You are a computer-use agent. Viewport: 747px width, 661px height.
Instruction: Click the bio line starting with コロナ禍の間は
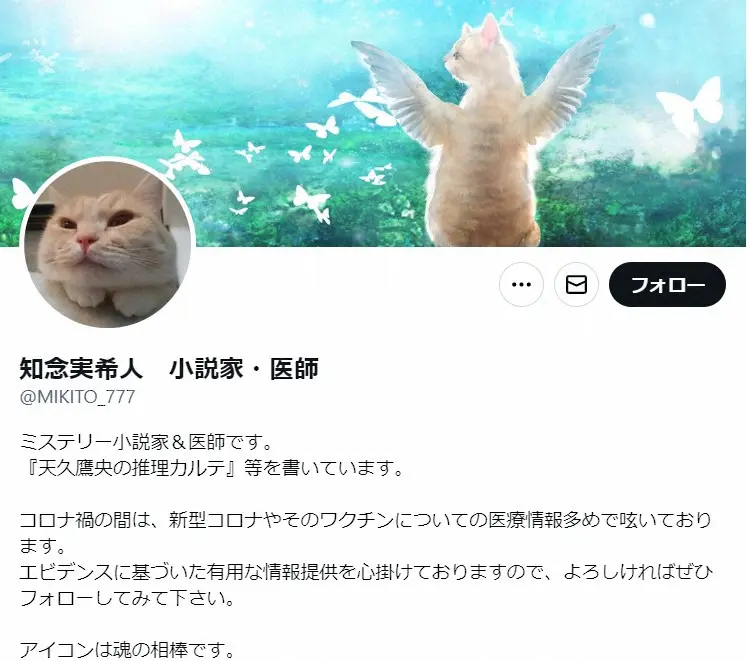(365, 533)
